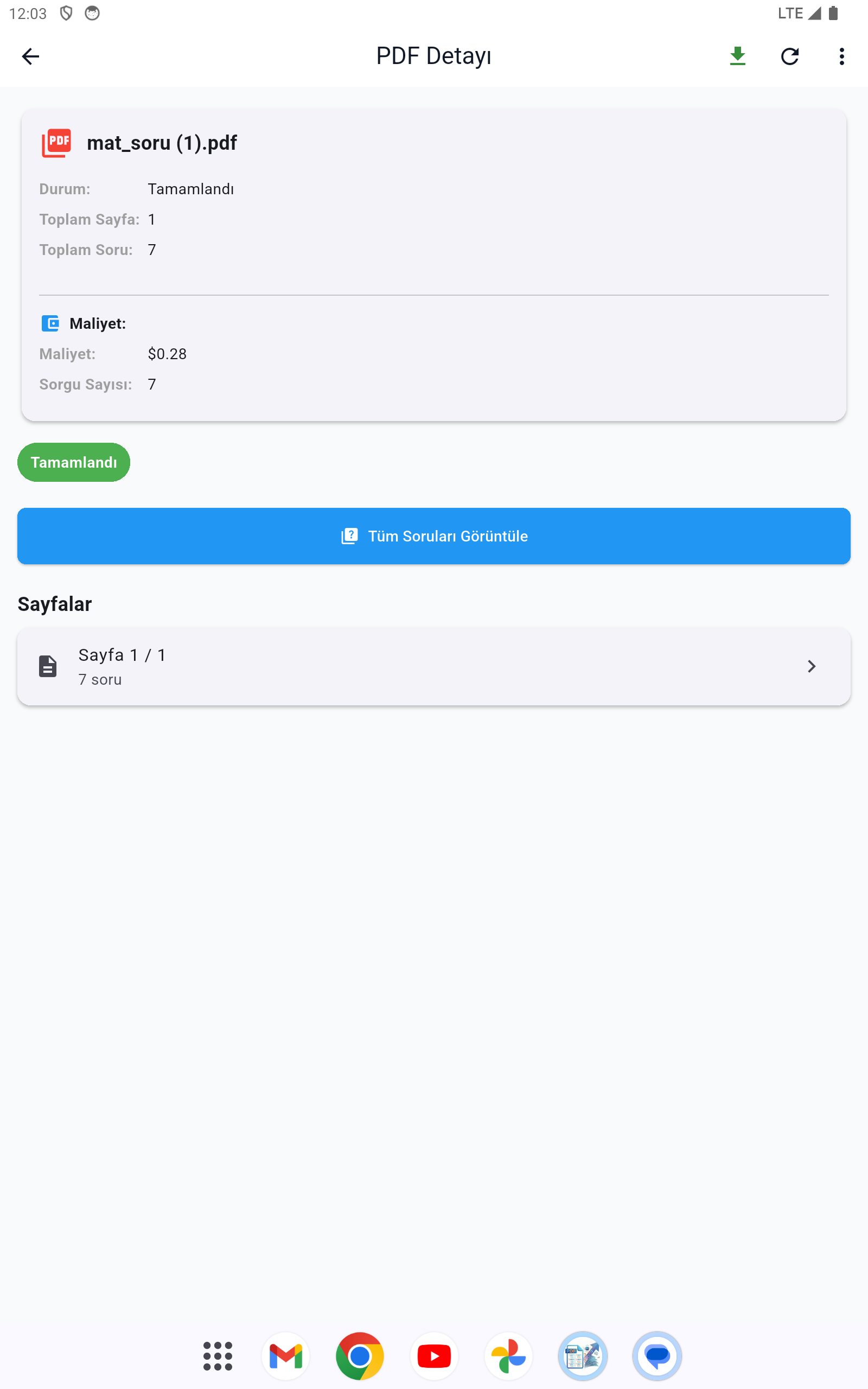This screenshot has height=1389, width=868.
Task: Tap the red PDF file icon
Action: click(56, 143)
